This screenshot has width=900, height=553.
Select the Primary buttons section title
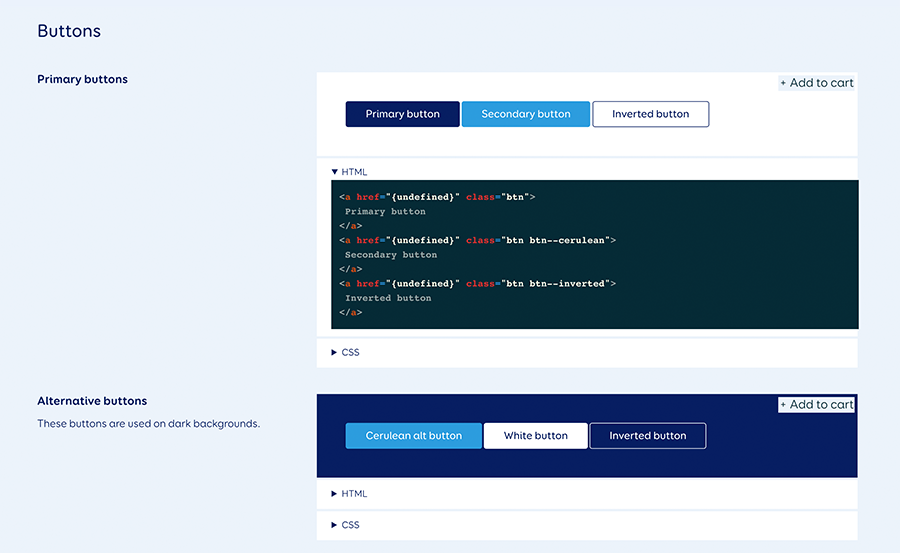point(83,79)
